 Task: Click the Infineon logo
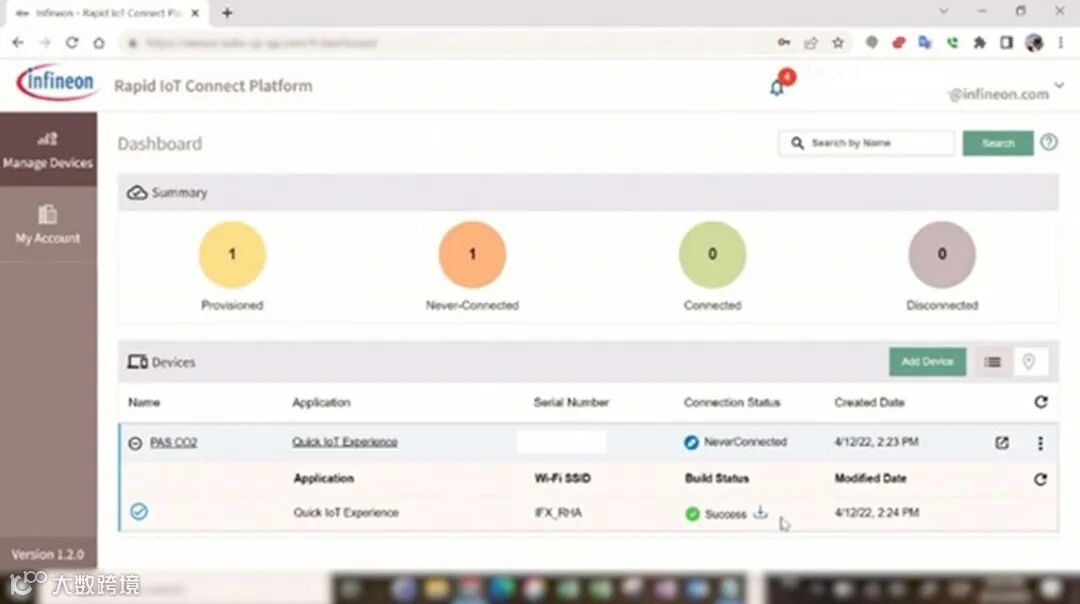(x=56, y=83)
